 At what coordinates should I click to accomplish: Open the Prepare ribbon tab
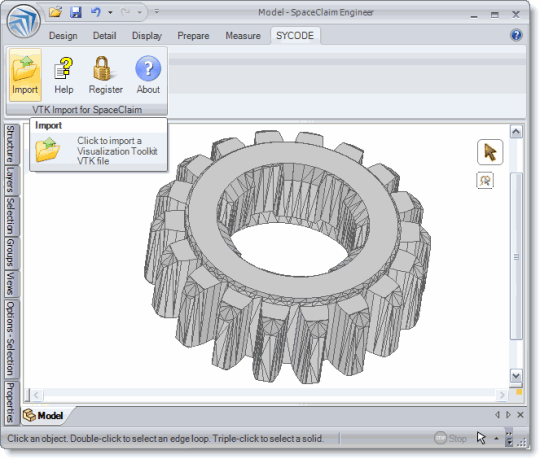pos(193,36)
